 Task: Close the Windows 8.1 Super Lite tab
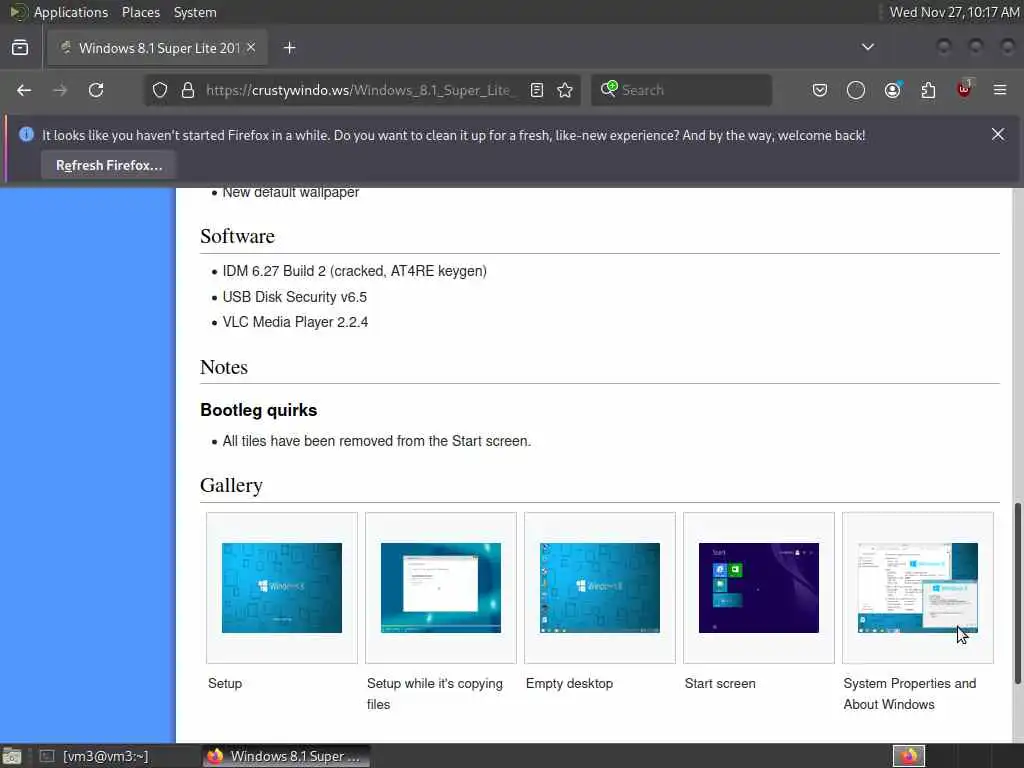(x=251, y=47)
